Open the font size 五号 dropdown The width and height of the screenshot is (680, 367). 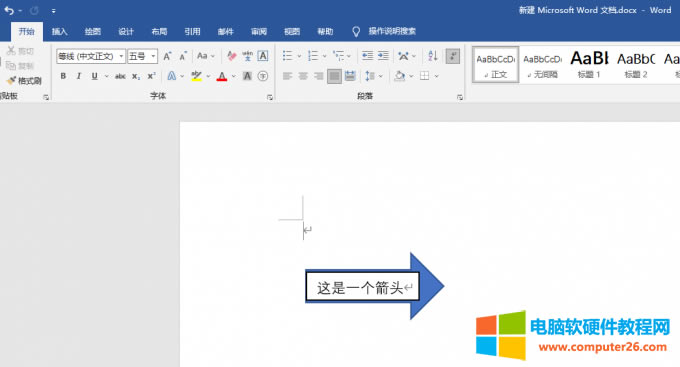(153, 56)
